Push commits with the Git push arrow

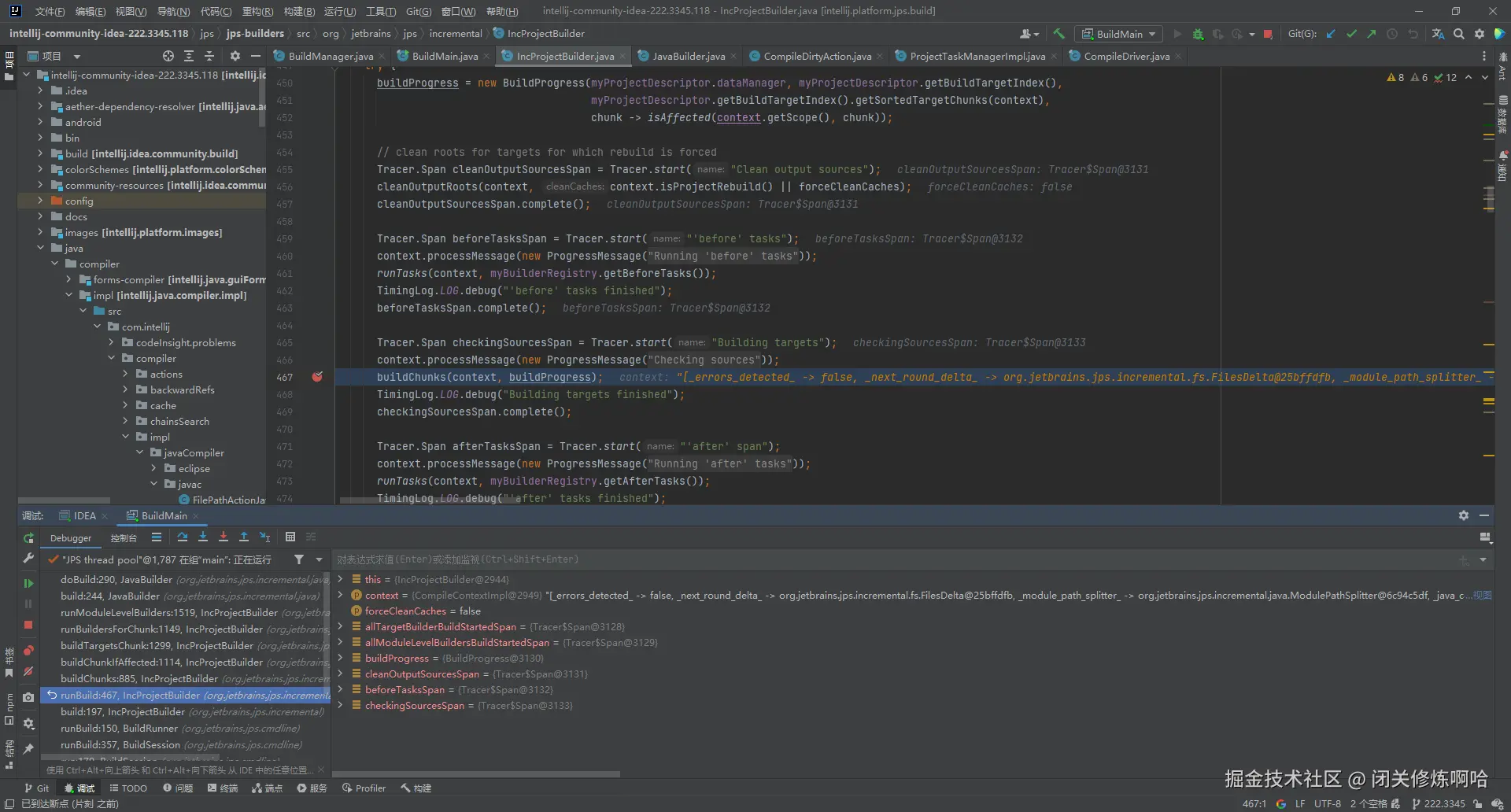point(1372,34)
